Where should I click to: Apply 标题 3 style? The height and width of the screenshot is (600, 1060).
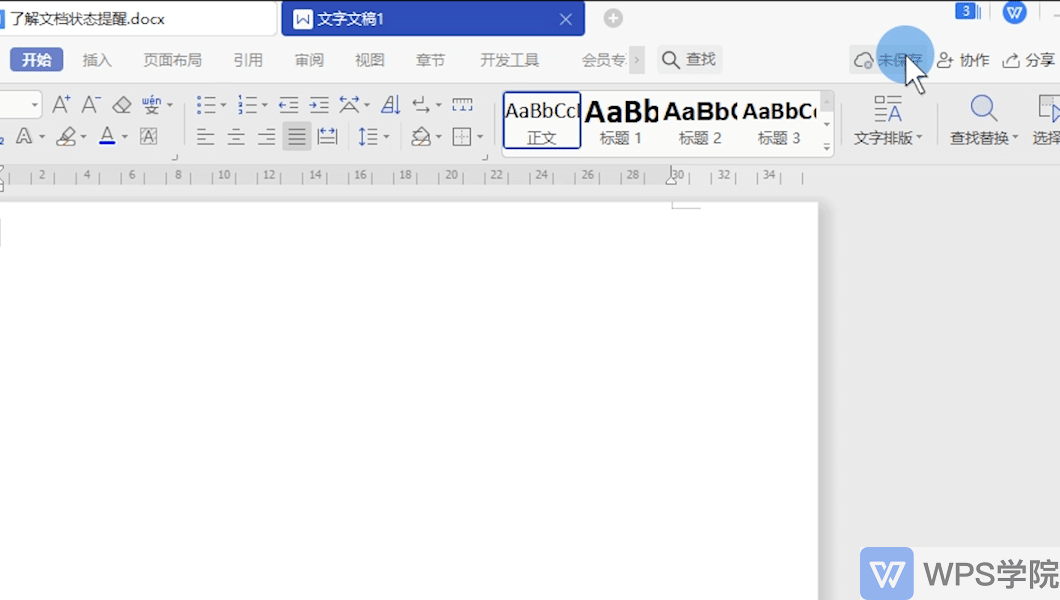click(779, 121)
